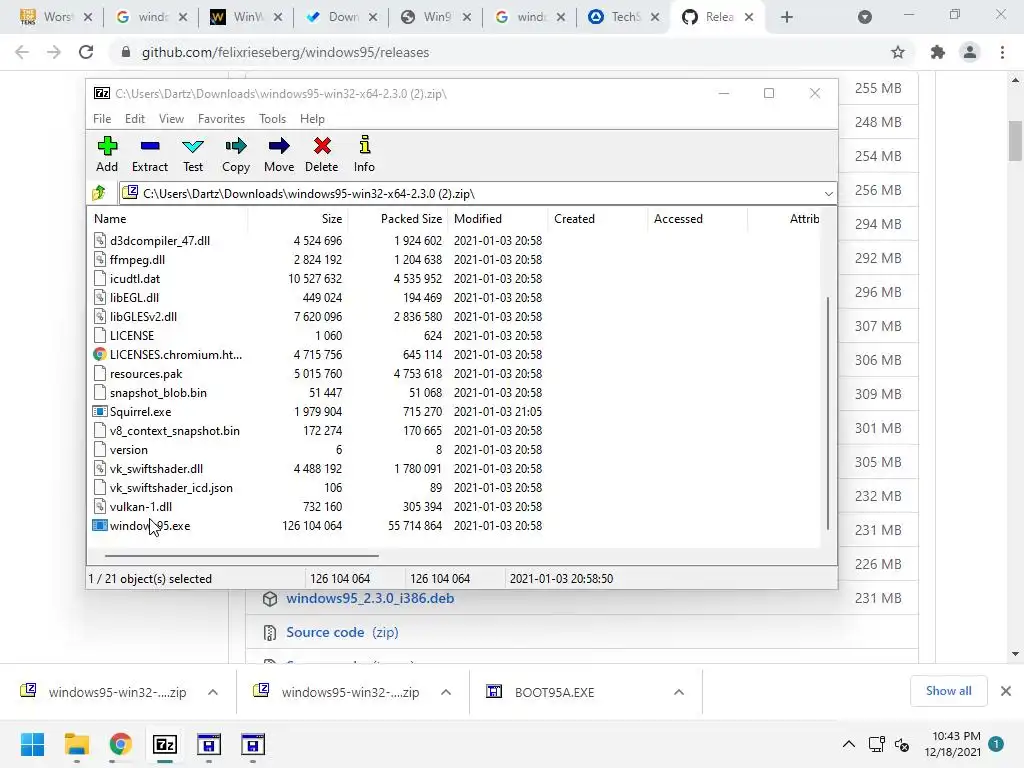Select the libEGL.dll file

click(135, 298)
